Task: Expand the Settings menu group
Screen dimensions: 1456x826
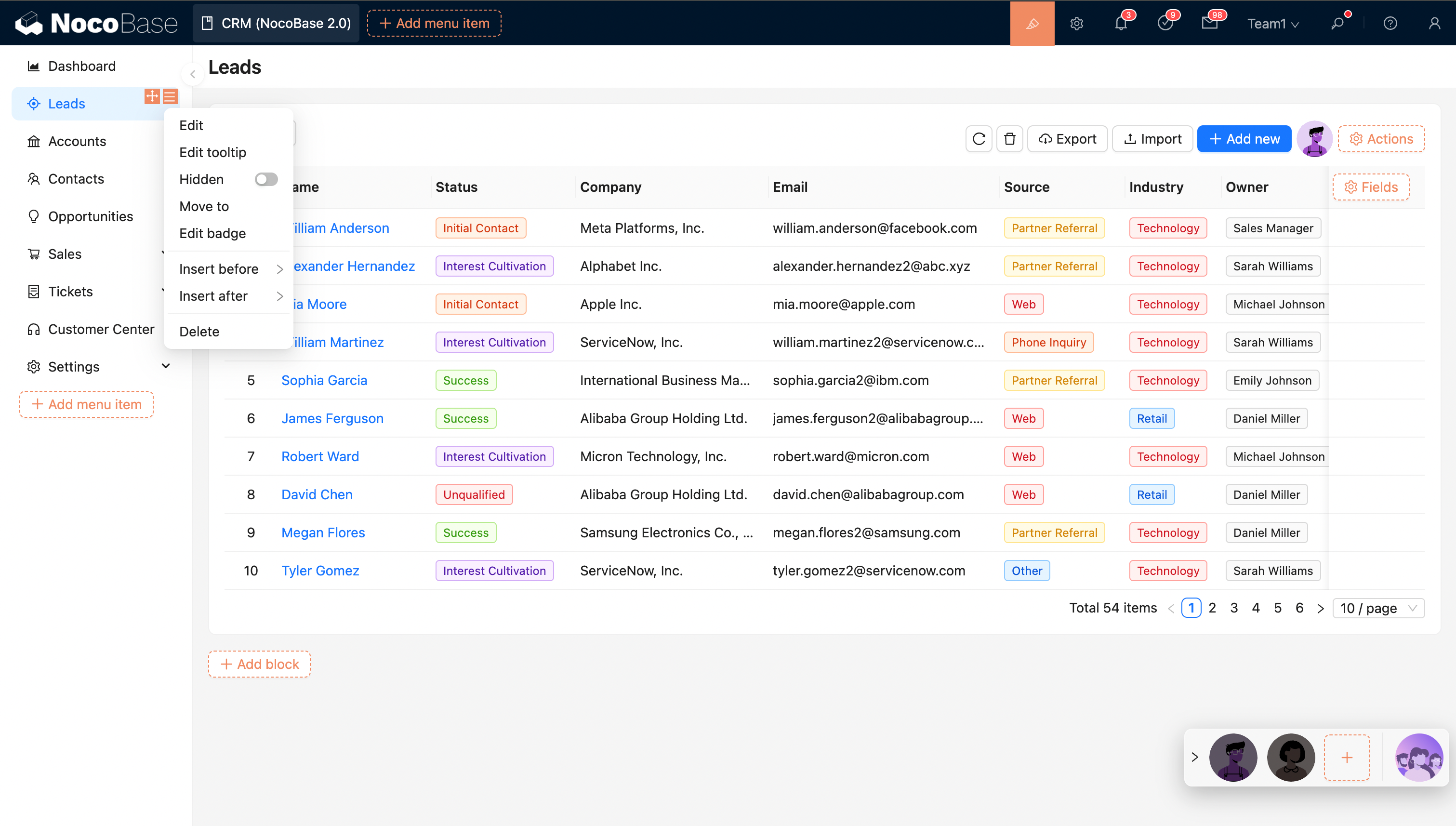Action: [x=166, y=366]
